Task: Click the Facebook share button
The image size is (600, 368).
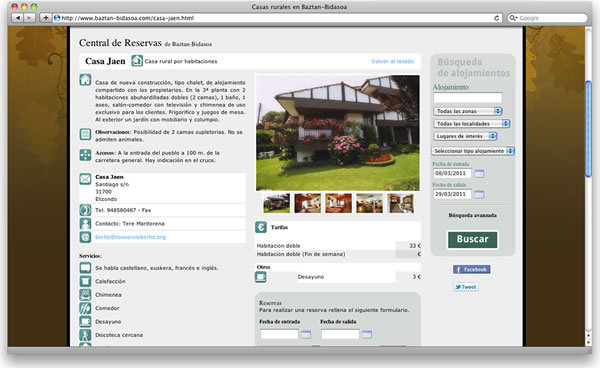Action: tap(471, 269)
